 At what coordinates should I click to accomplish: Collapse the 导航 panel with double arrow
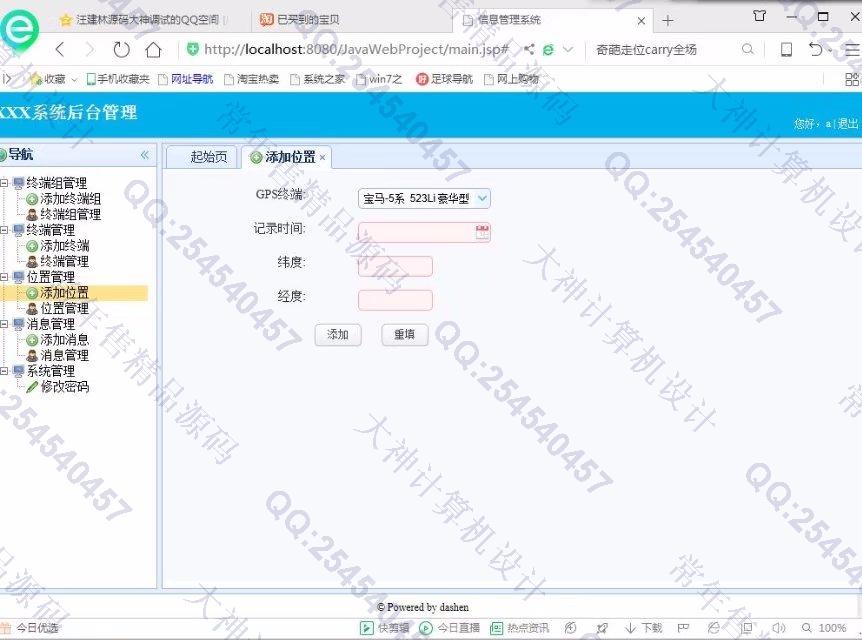145,155
